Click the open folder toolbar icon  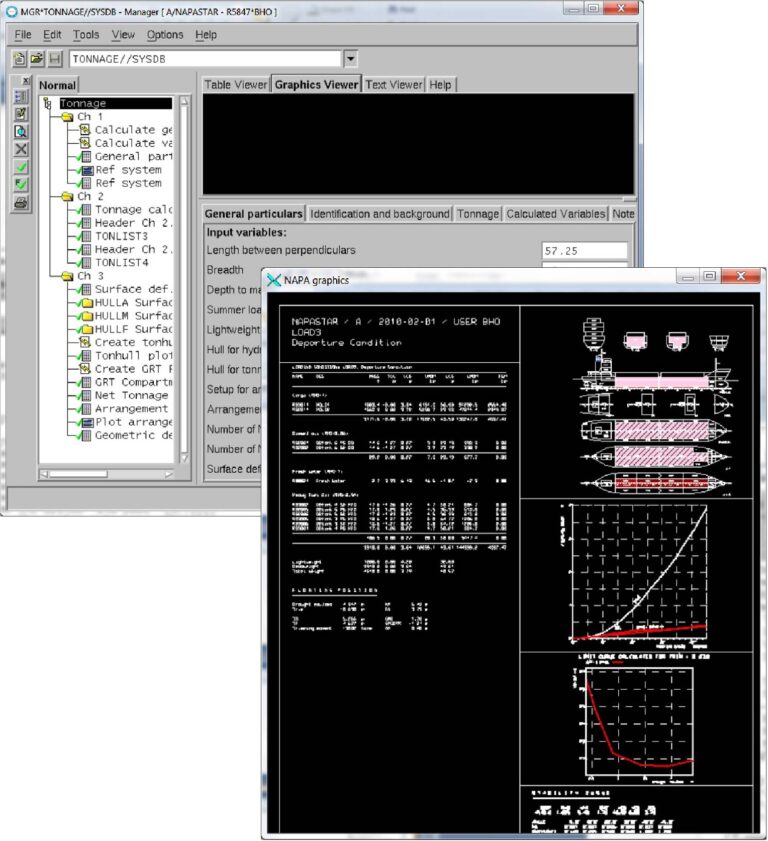(x=36, y=58)
